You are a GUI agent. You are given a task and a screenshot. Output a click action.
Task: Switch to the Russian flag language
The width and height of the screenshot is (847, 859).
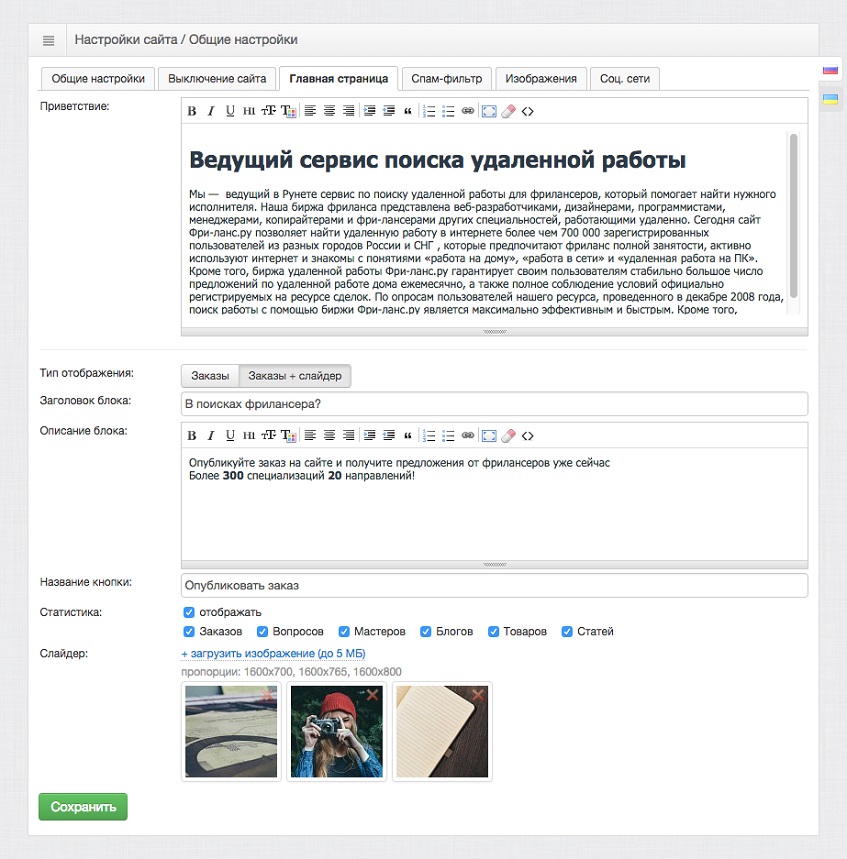click(830, 70)
